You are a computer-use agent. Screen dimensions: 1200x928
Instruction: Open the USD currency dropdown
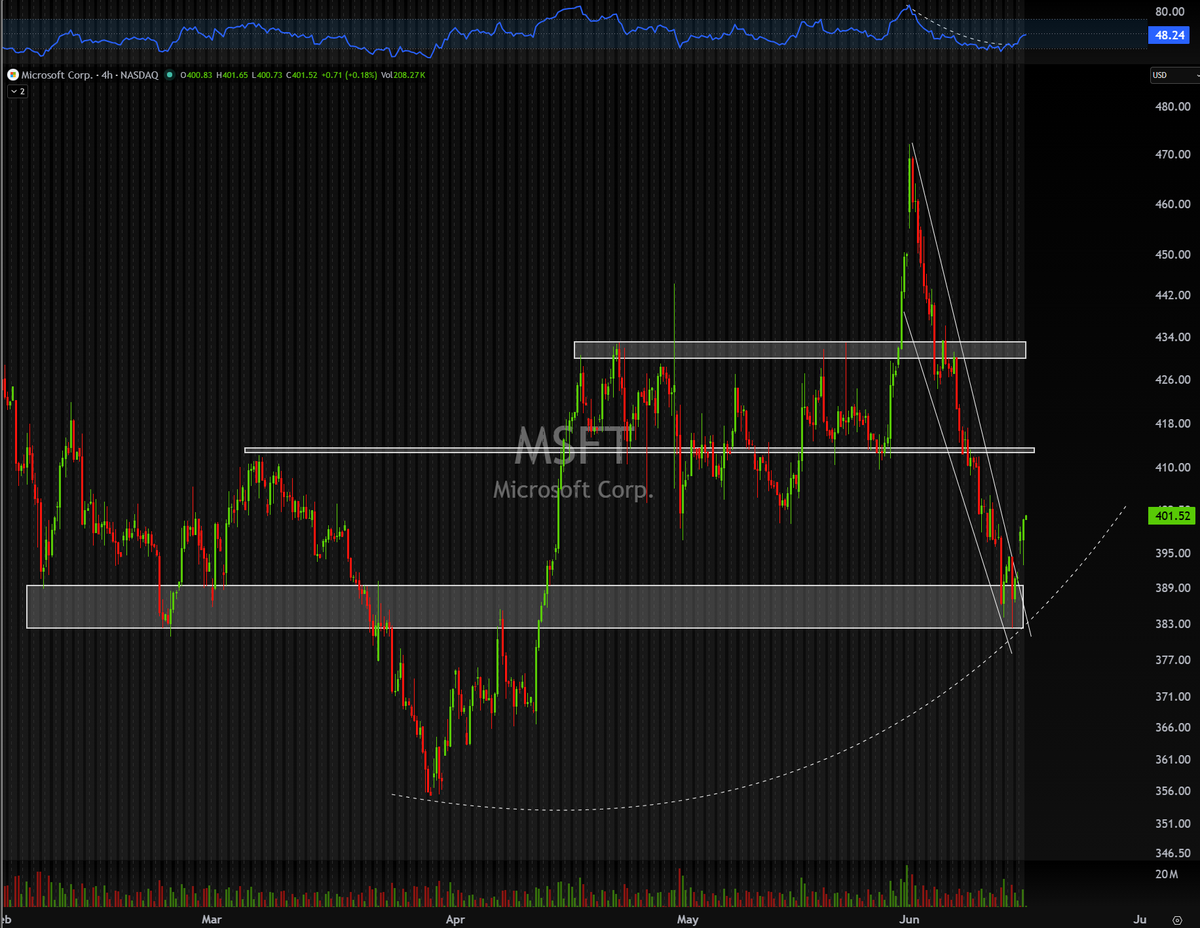1175,75
